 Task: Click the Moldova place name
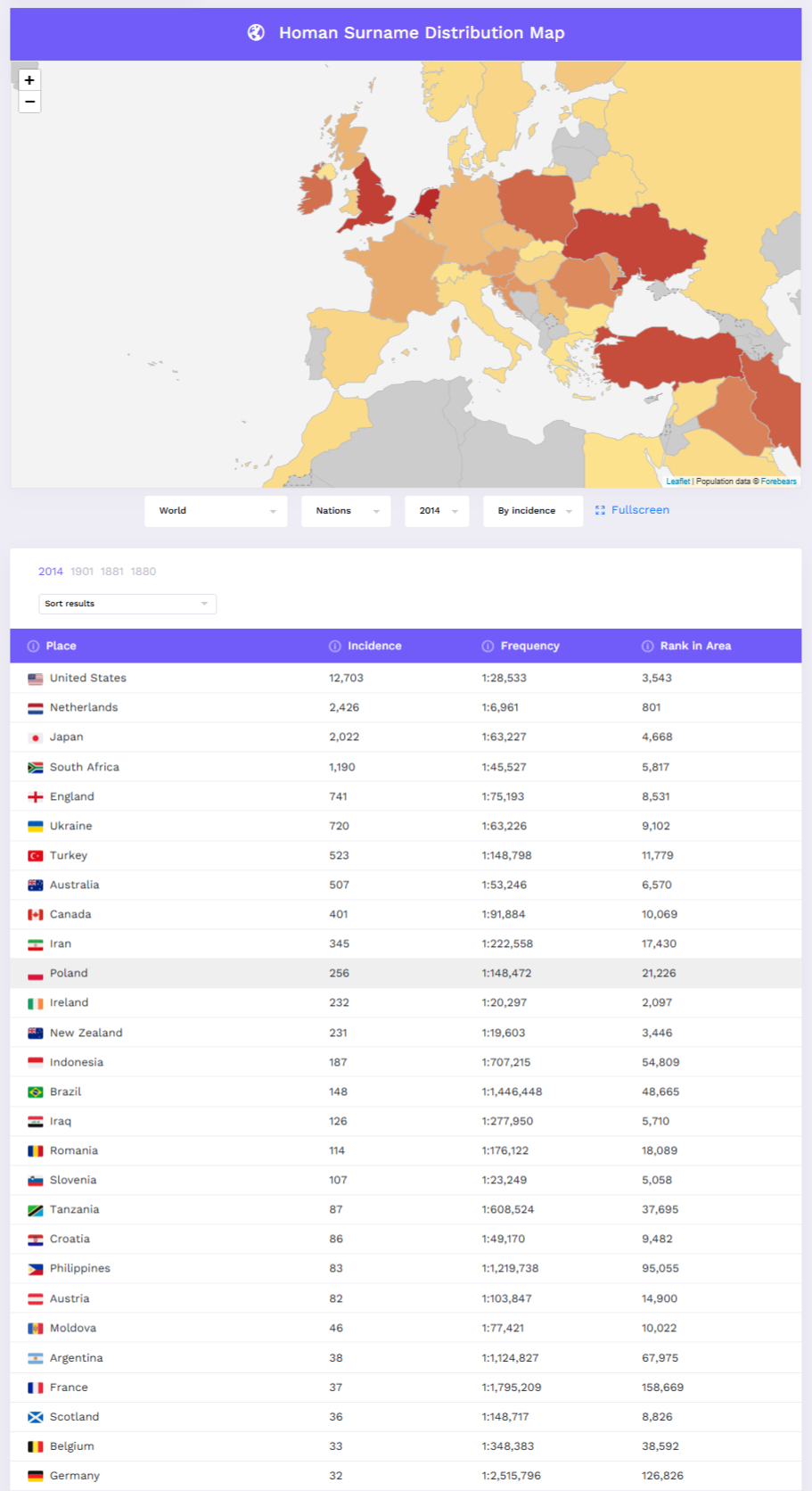tap(73, 1328)
